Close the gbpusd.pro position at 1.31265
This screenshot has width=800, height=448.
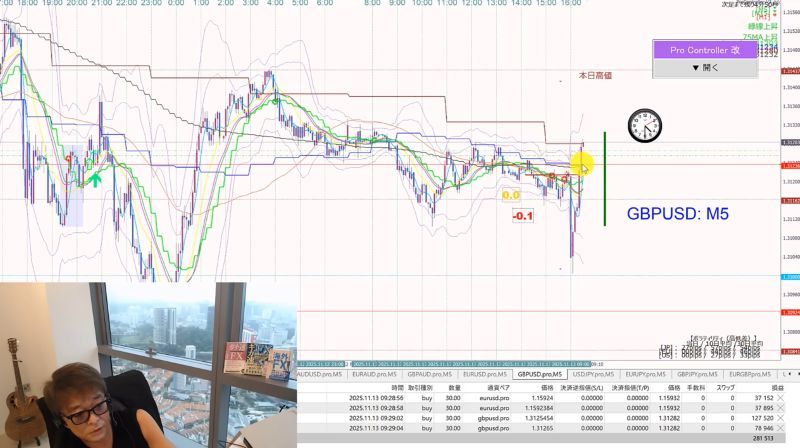click(x=781, y=428)
